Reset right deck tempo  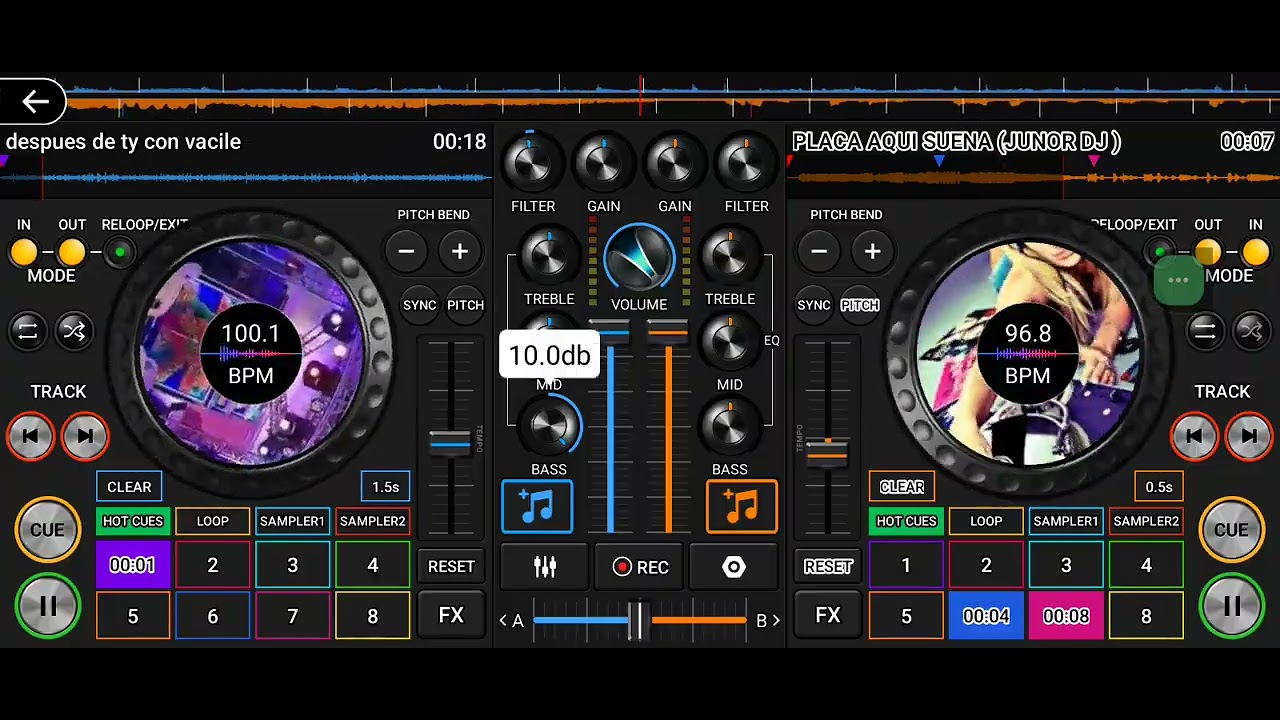pos(828,566)
